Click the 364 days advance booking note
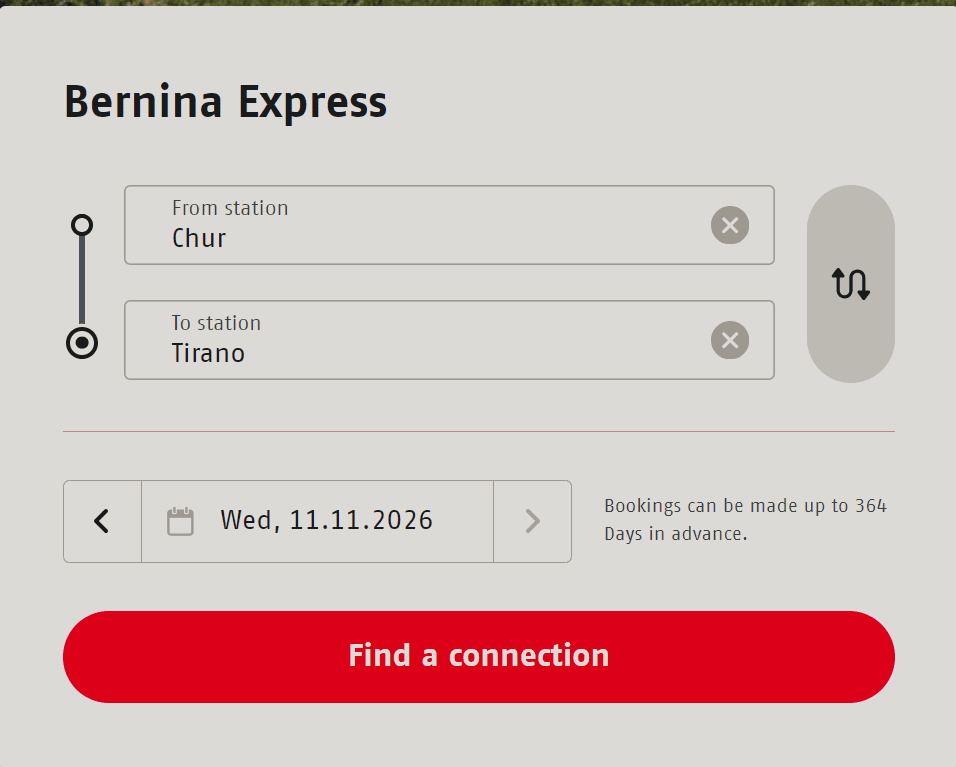This screenshot has height=767, width=956. (745, 520)
